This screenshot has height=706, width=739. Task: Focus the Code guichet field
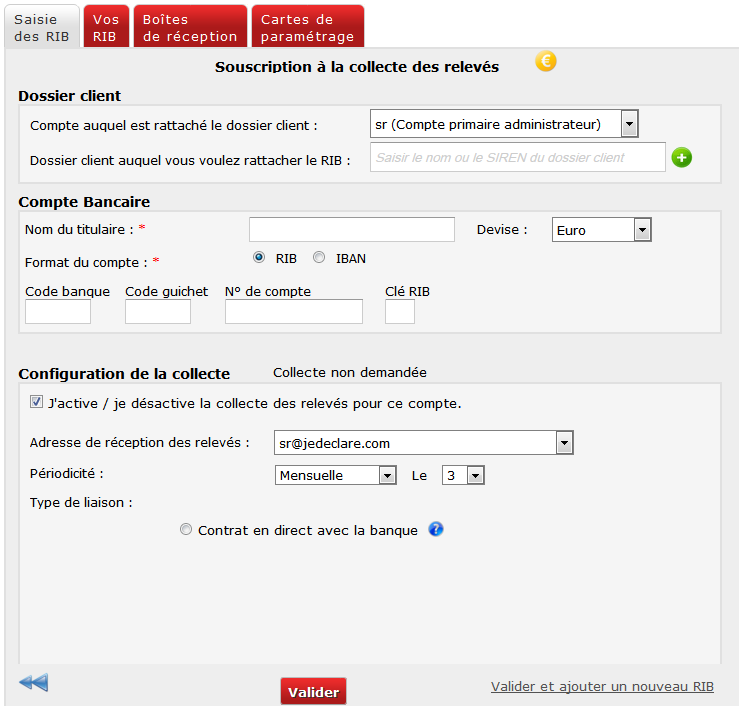pyautogui.click(x=158, y=312)
